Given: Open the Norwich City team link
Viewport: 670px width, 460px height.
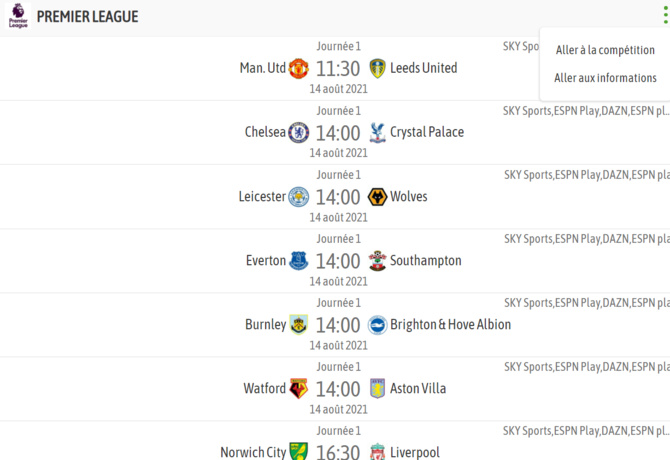Looking at the screenshot, I should tap(253, 452).
